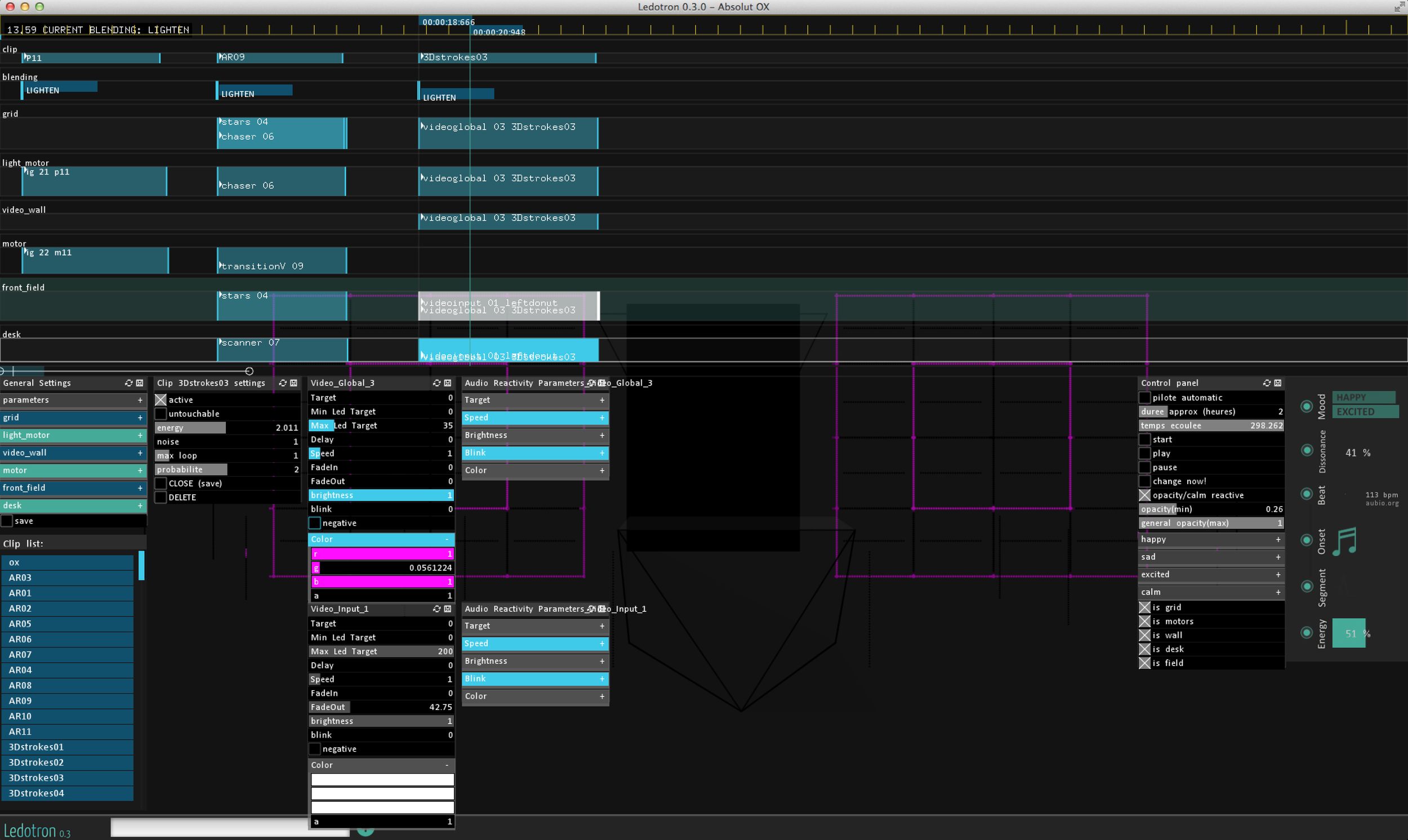Viewport: 1408px width, 840px height.
Task: Click save icon in Video_Input_1 panel header
Action: 448,609
